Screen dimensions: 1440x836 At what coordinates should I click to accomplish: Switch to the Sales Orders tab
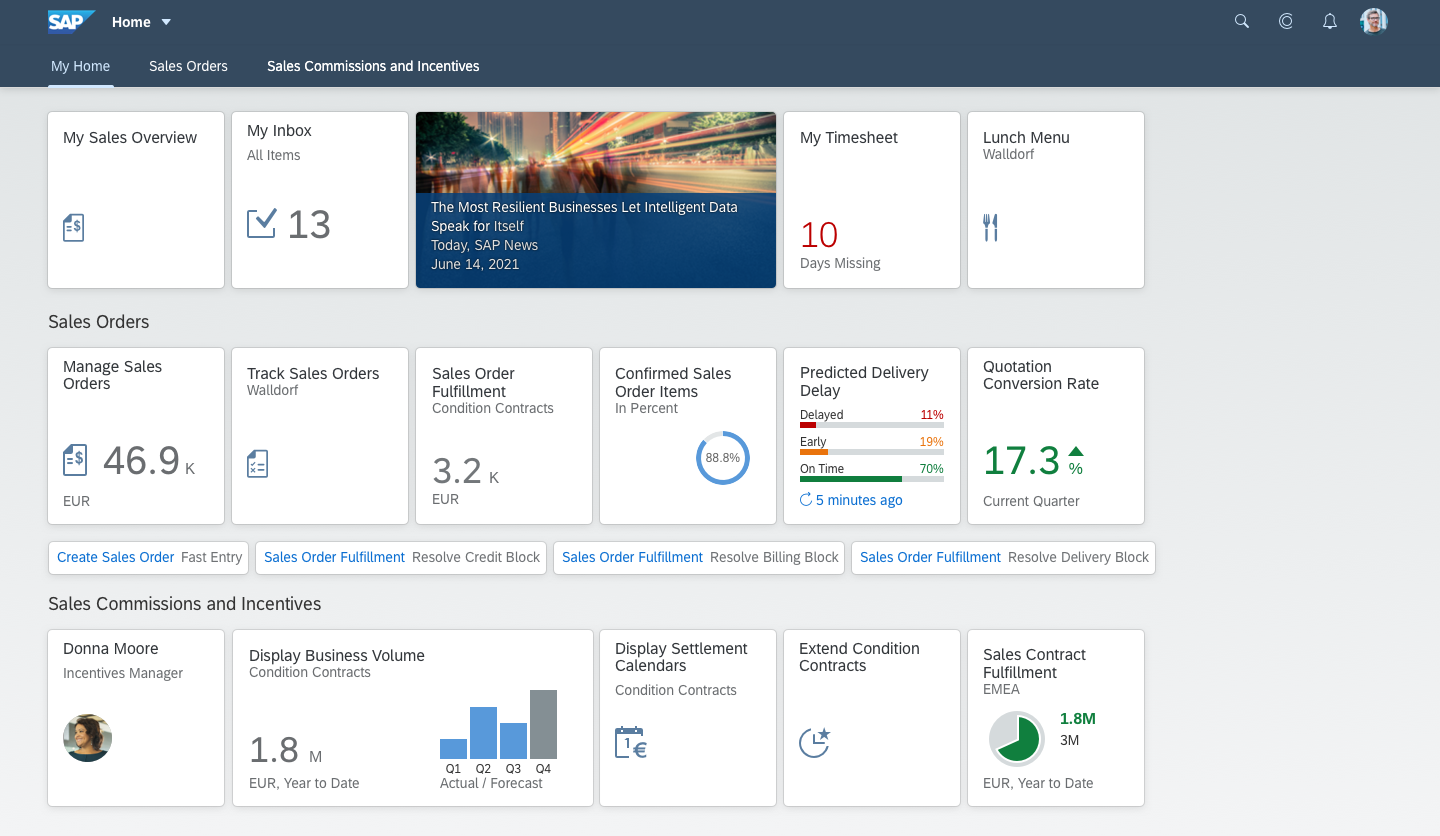188,66
